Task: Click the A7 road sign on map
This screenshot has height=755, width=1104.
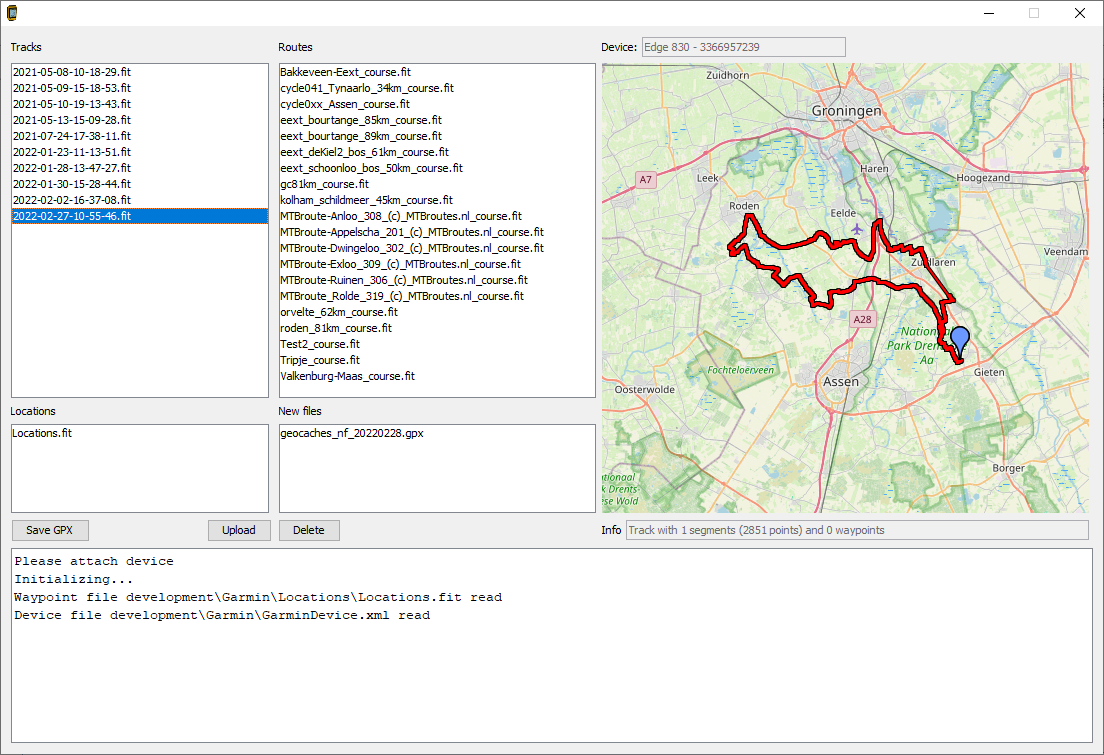Action: pos(646,180)
